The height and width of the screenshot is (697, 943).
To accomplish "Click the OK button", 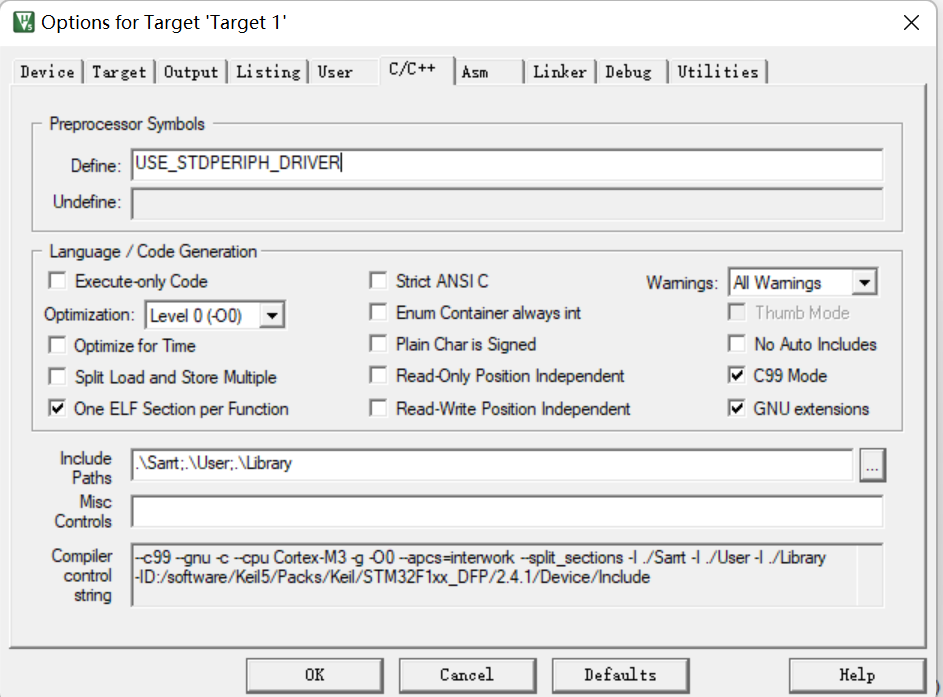I will [x=315, y=675].
